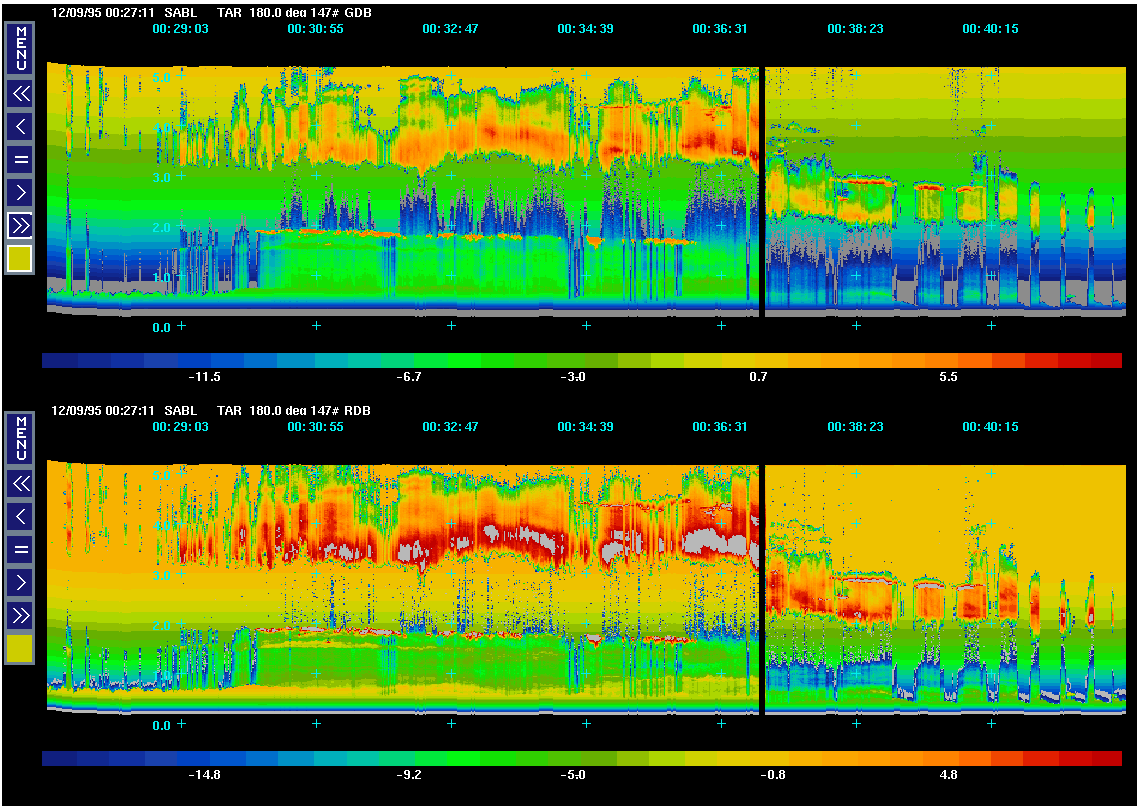The height and width of the screenshot is (810, 1141).
Task: Click the GDB header text showing 12/09/95 00:27:11
Action: (x=103, y=14)
